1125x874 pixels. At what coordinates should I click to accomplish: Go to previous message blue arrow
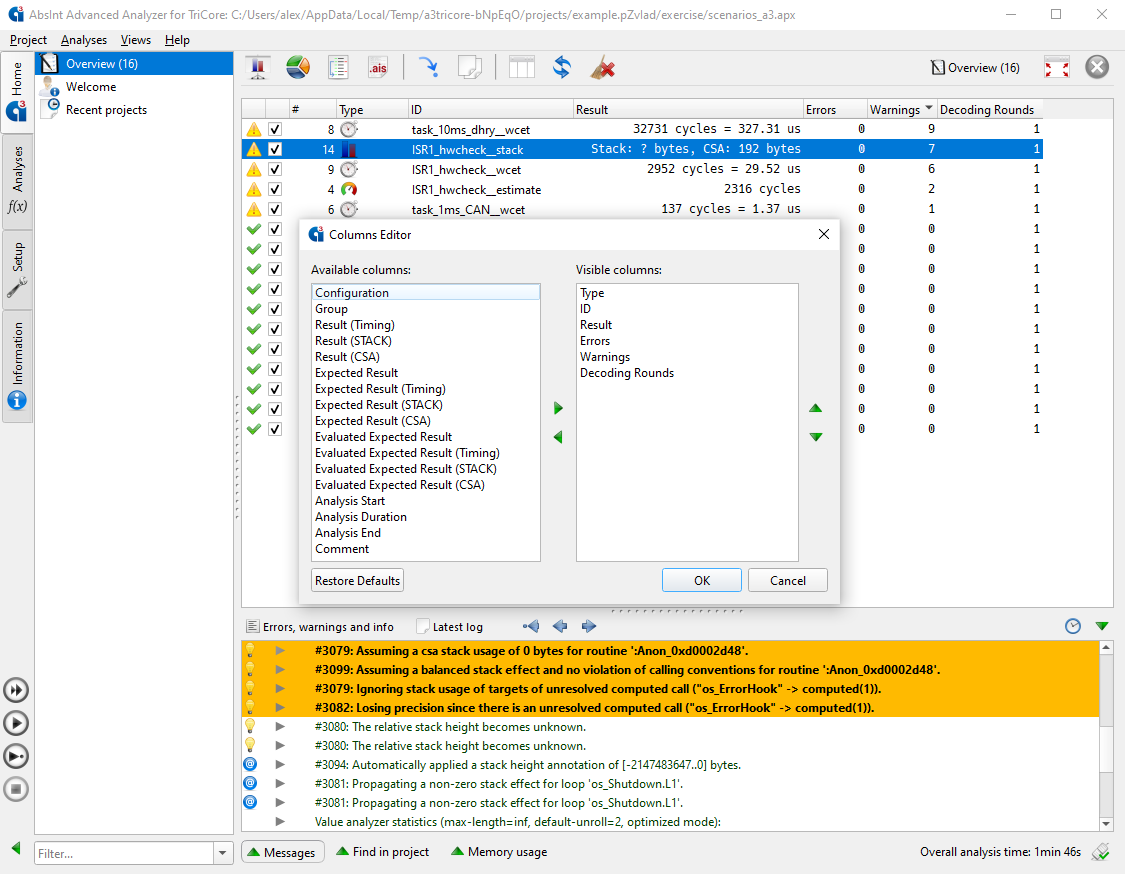point(560,626)
